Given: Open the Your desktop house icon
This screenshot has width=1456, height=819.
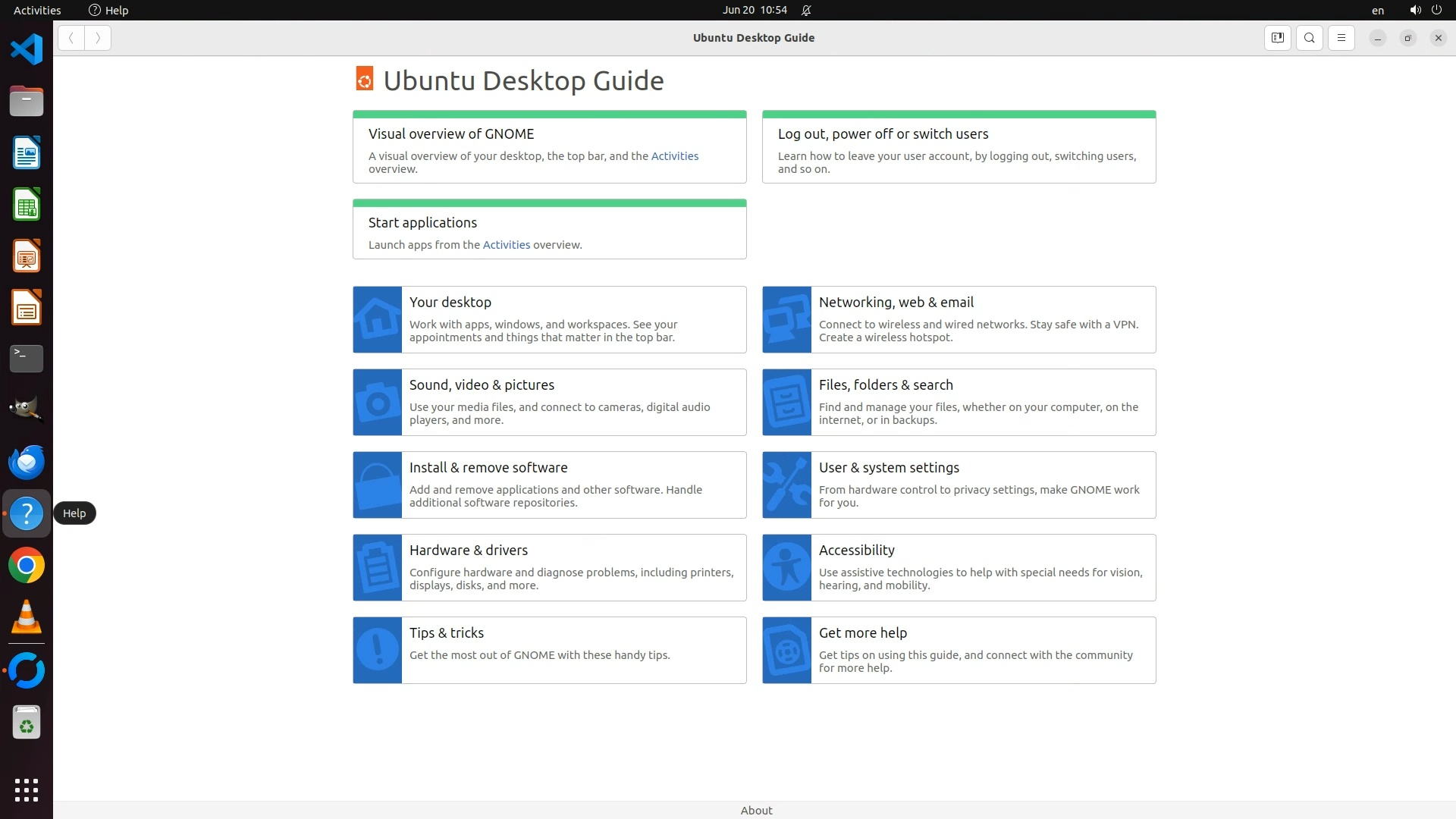Looking at the screenshot, I should (377, 319).
